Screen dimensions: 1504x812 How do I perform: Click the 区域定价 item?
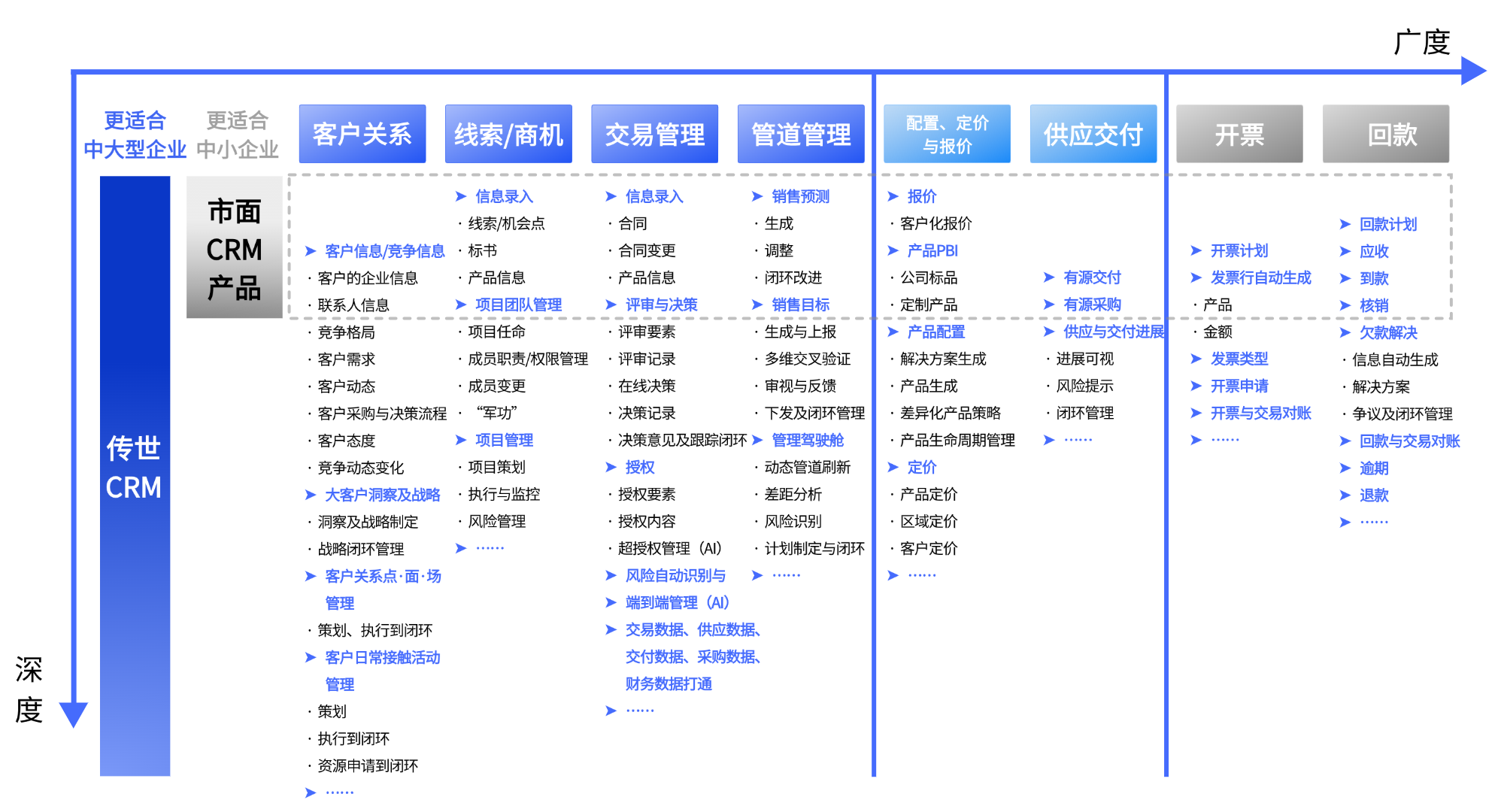(x=929, y=521)
